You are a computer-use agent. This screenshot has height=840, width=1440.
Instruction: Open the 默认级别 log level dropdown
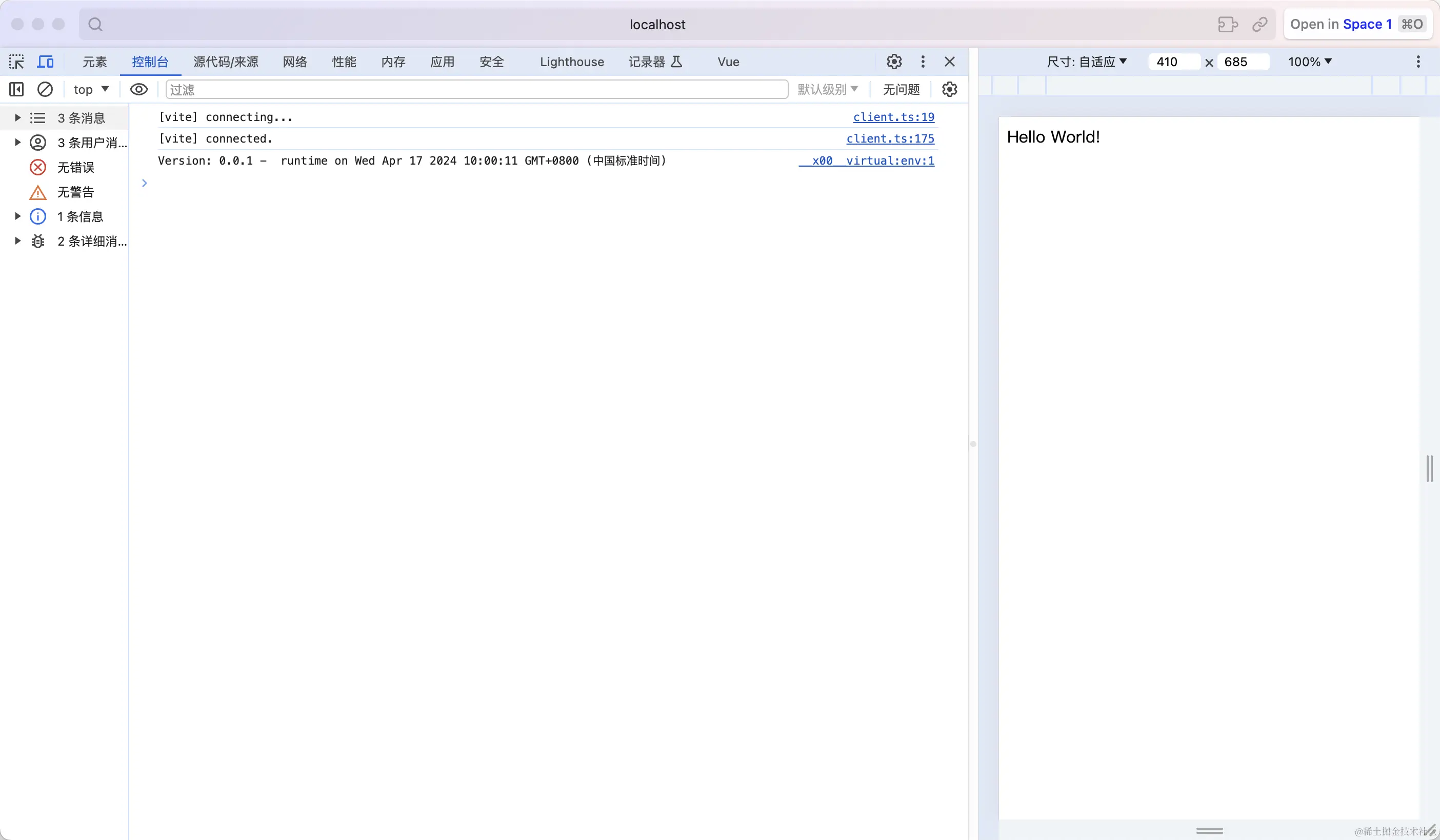[x=827, y=89]
